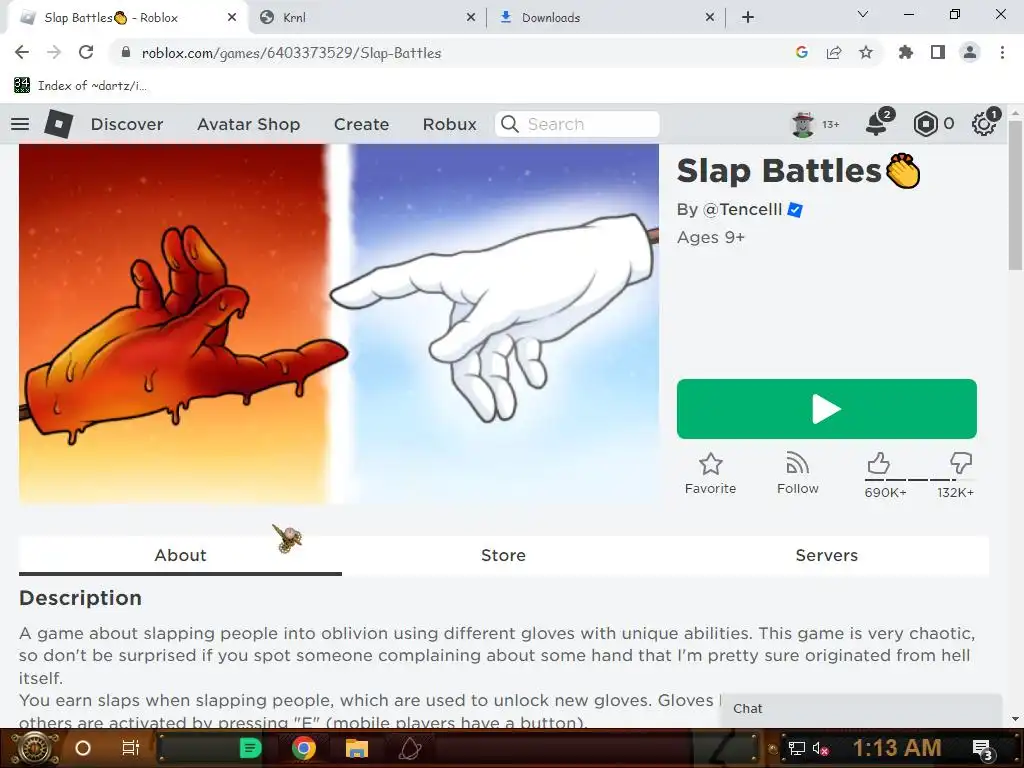Close the Downloads tab
The image size is (1024, 768).
tap(710, 18)
